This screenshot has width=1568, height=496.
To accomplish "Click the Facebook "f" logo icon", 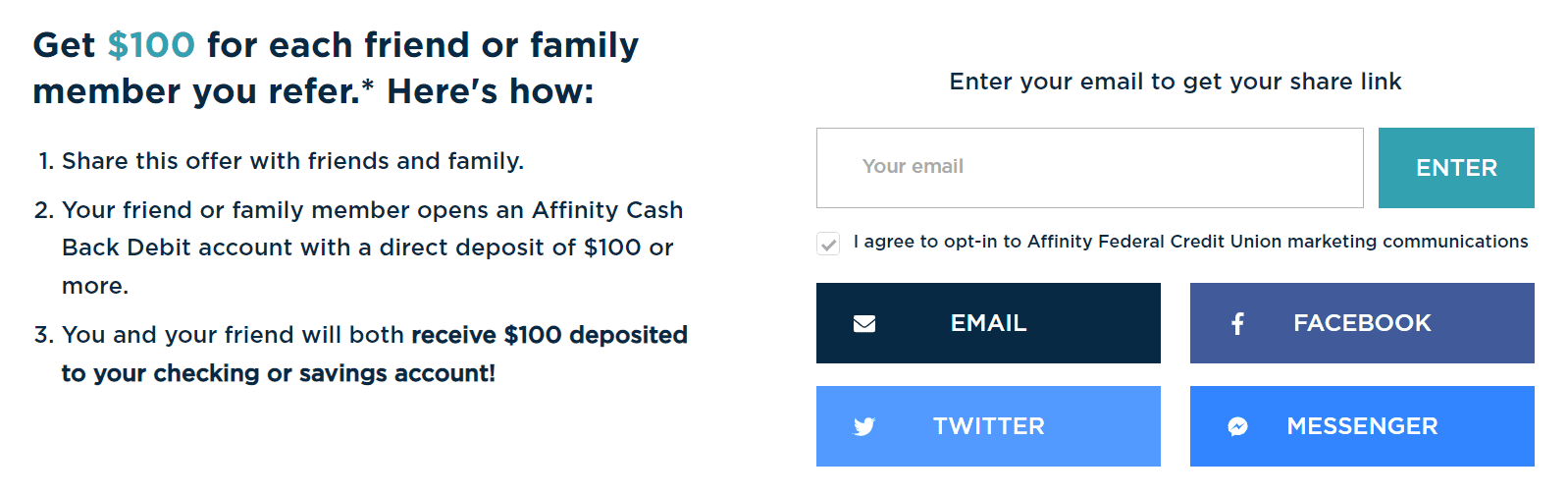I will click(x=1238, y=324).
